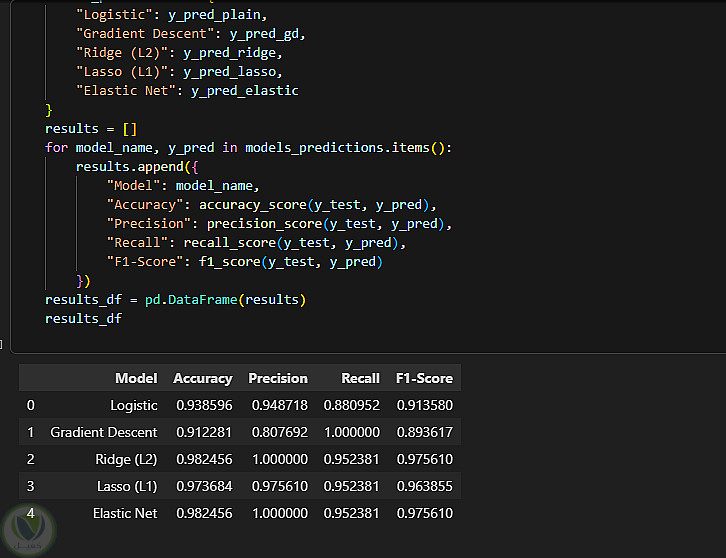The image size is (726, 558).
Task: Select the Logistic row model name
Action: tap(134, 405)
